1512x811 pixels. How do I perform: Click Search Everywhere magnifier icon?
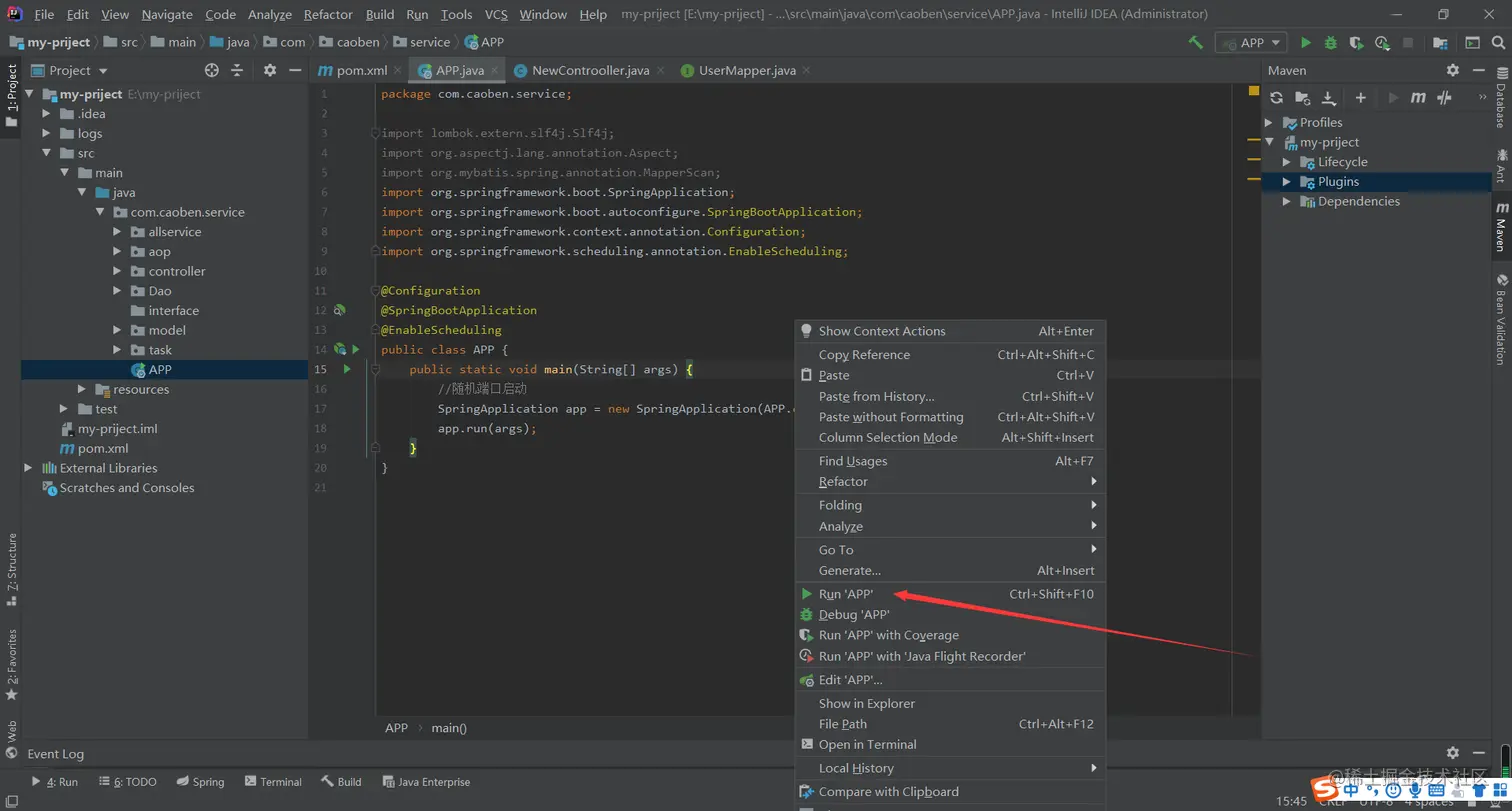[1500, 43]
